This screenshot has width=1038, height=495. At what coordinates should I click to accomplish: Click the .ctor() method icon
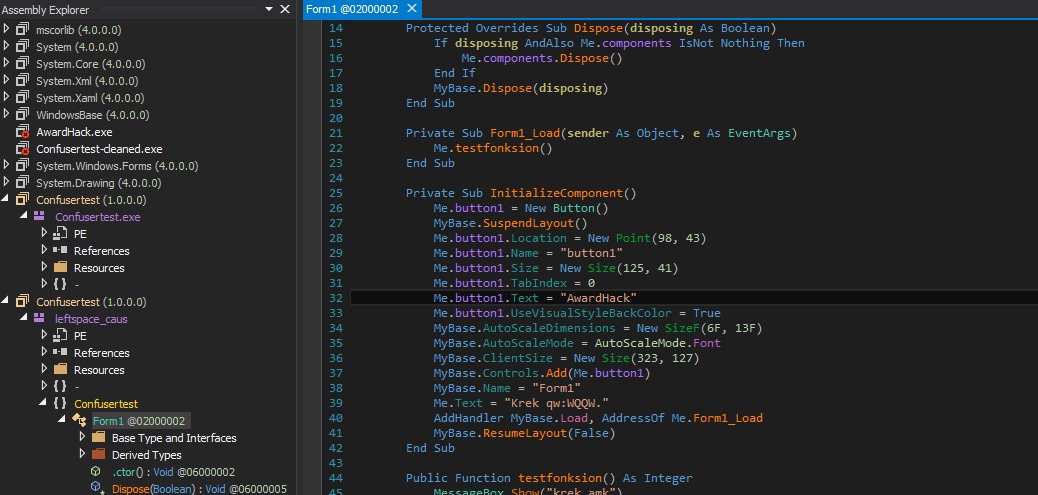(x=96, y=472)
